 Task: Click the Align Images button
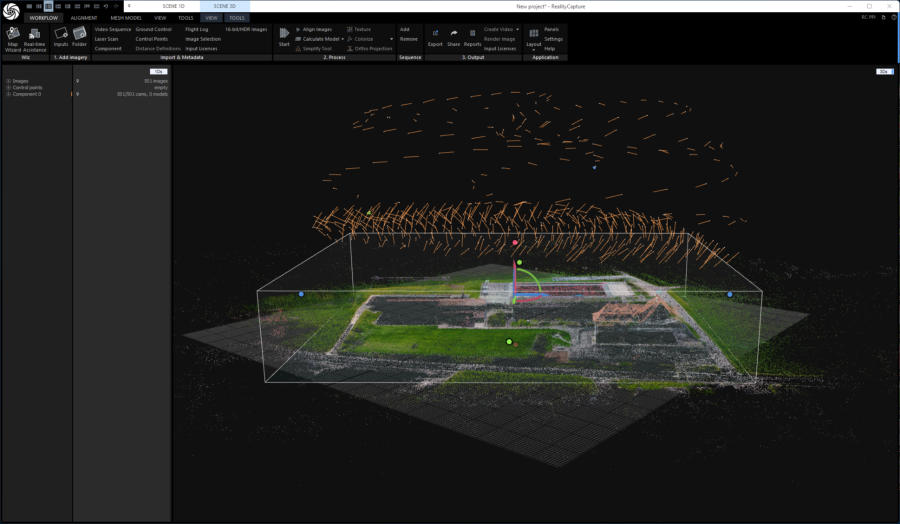click(316, 30)
